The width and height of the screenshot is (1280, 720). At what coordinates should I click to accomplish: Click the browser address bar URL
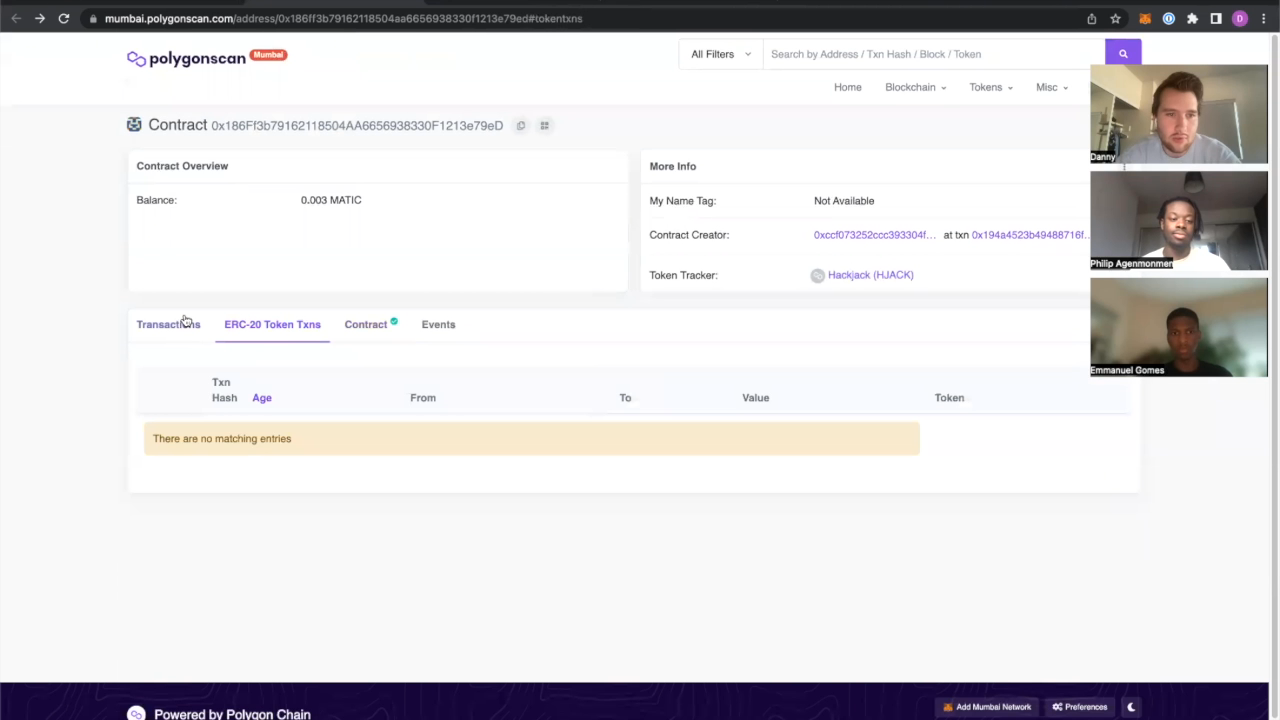point(343,18)
